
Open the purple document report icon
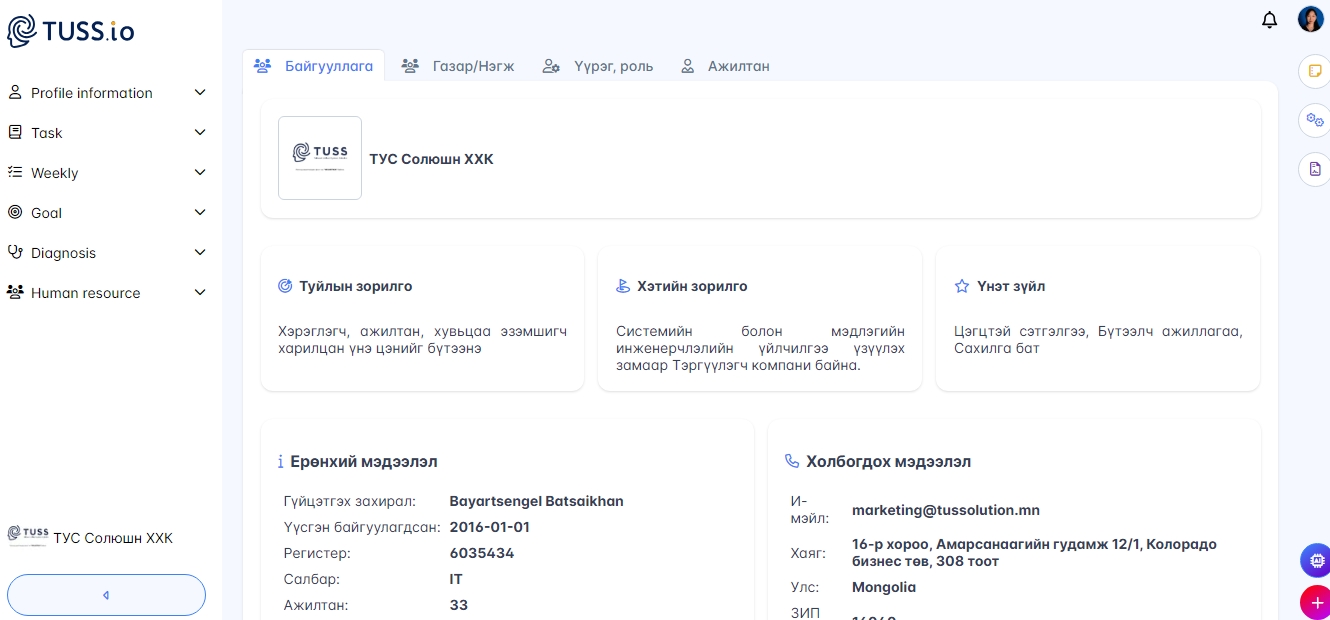[1315, 169]
